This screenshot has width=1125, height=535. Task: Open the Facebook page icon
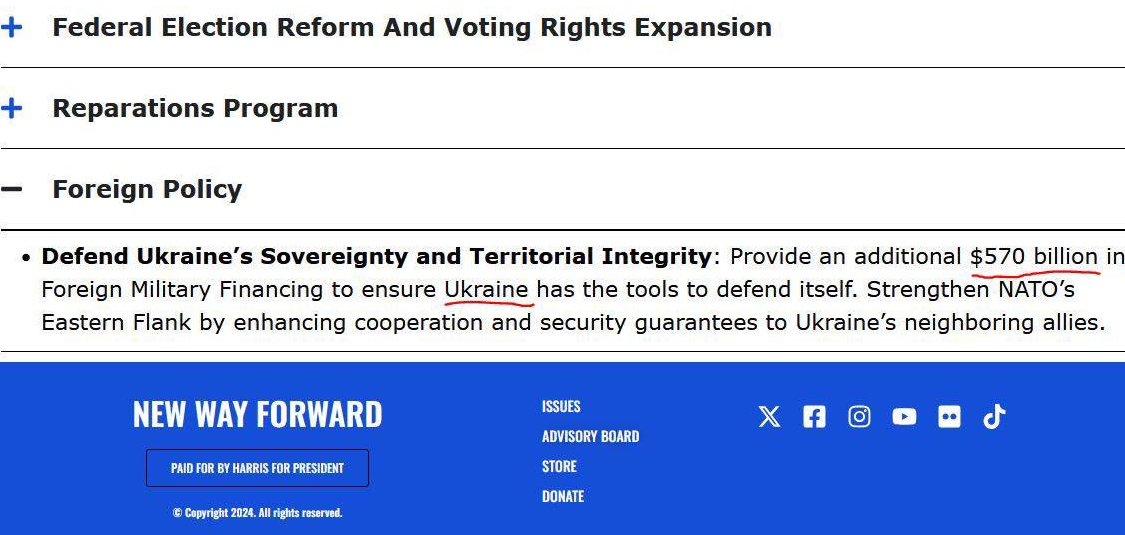[814, 417]
